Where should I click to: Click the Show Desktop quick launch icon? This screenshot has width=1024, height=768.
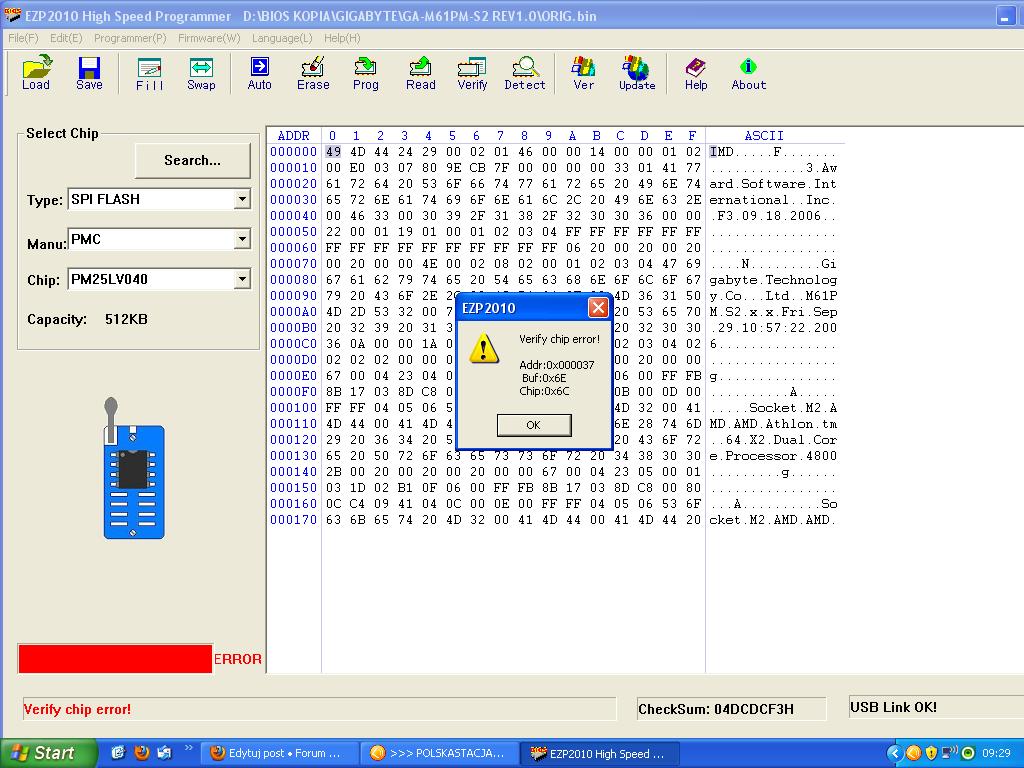[x=118, y=753]
